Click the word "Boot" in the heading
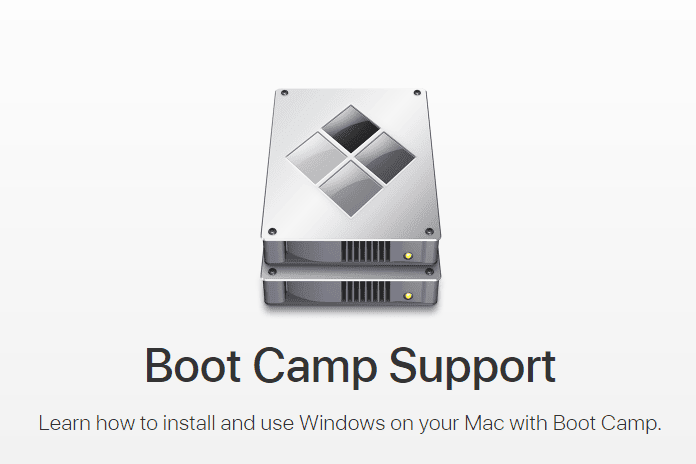696x464 pixels. pos(193,365)
